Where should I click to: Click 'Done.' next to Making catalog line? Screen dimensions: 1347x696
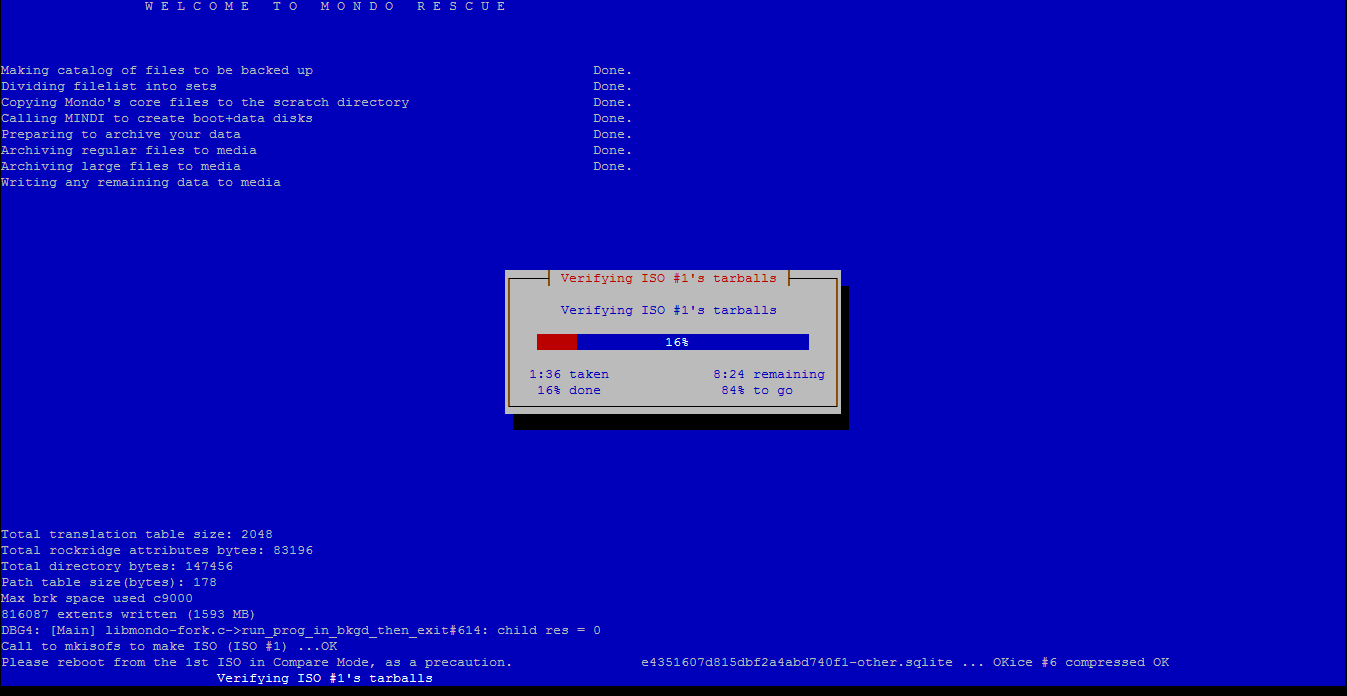[x=613, y=70]
